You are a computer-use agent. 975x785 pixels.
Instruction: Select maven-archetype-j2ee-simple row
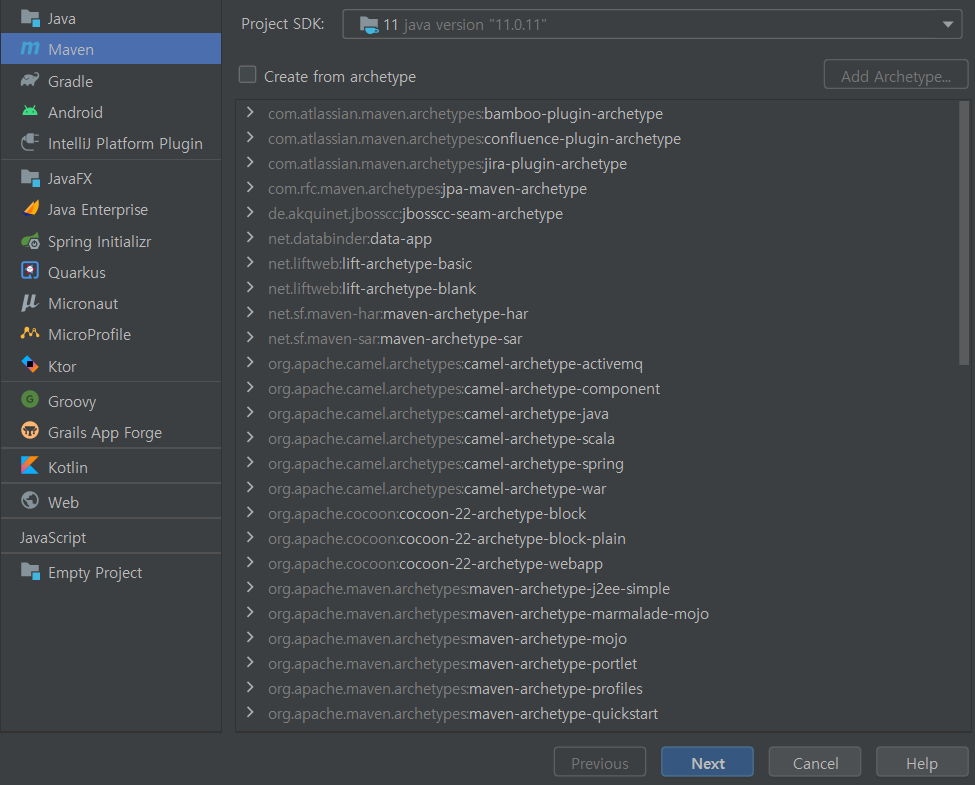(598, 588)
